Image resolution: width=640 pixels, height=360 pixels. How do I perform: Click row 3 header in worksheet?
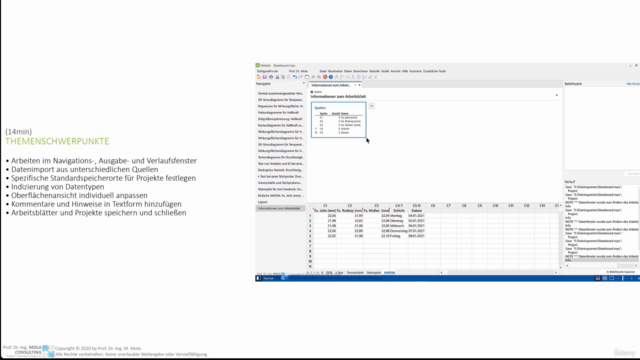(310, 226)
